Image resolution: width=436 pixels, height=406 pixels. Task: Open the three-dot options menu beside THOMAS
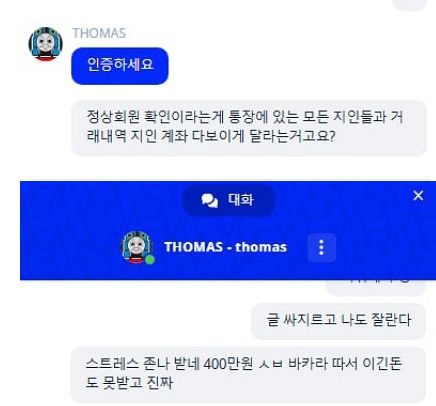coord(321,247)
